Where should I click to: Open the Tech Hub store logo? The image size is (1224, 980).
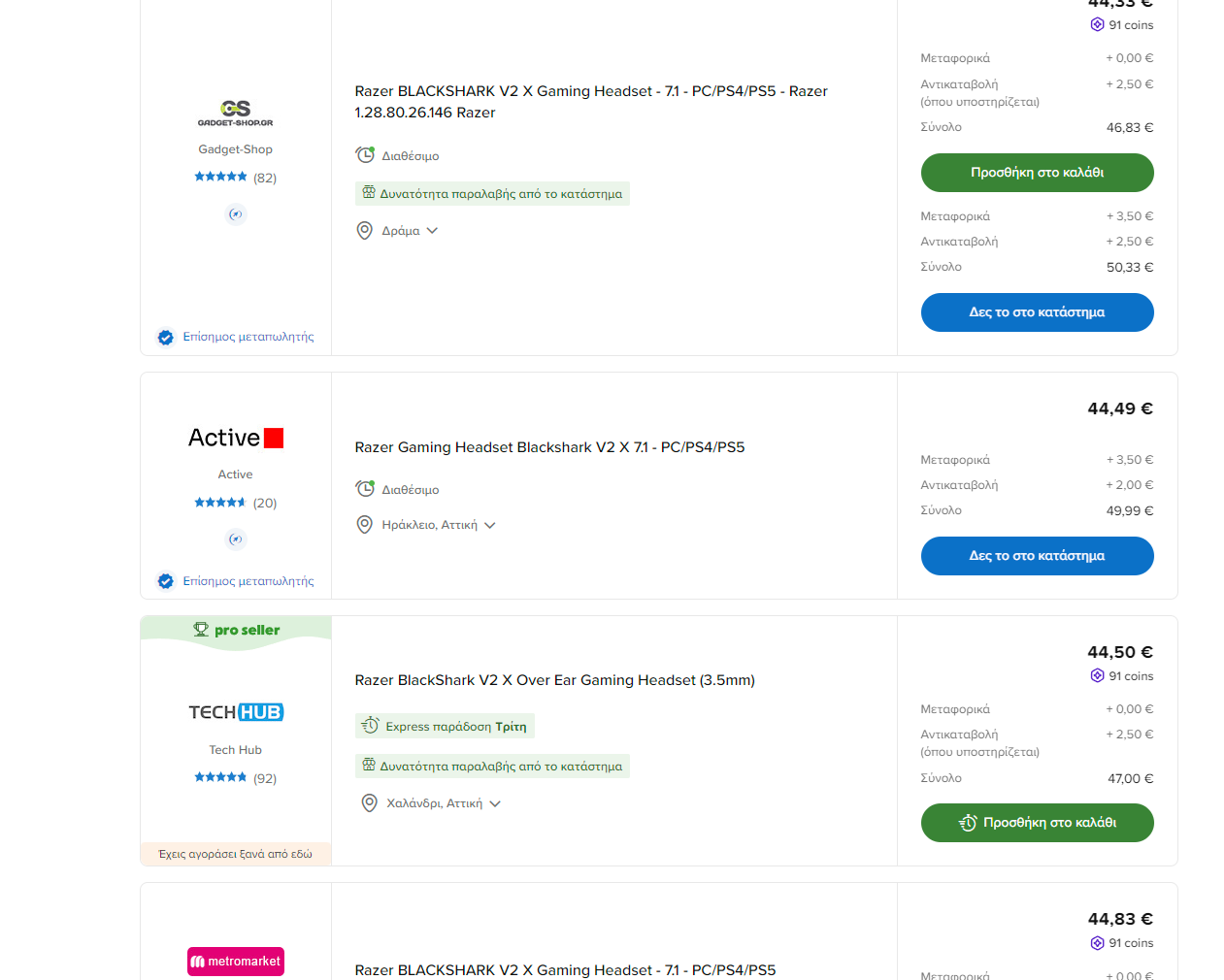236,712
